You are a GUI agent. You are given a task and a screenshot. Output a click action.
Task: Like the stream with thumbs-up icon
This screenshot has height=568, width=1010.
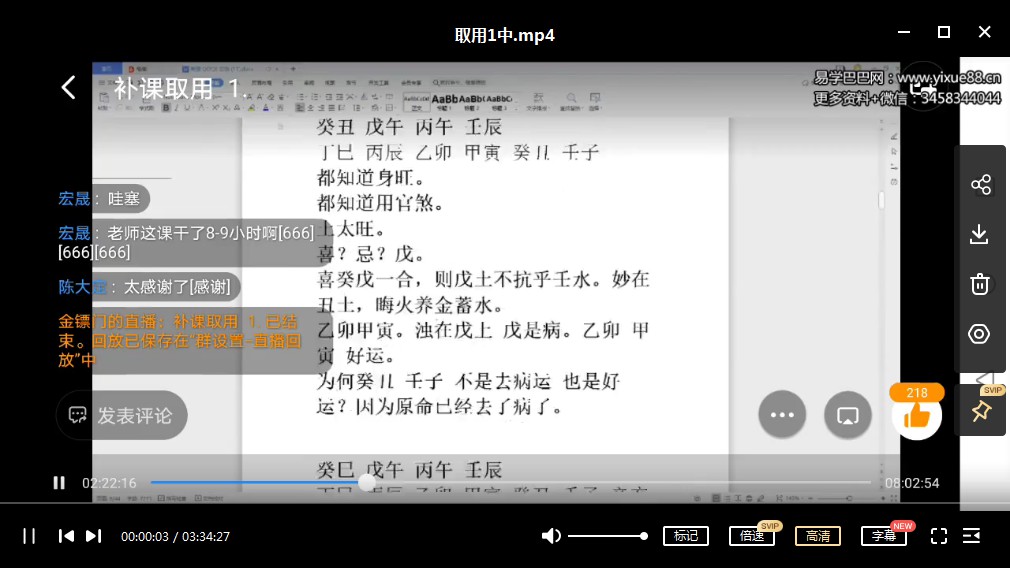pyautogui.click(x=916, y=415)
